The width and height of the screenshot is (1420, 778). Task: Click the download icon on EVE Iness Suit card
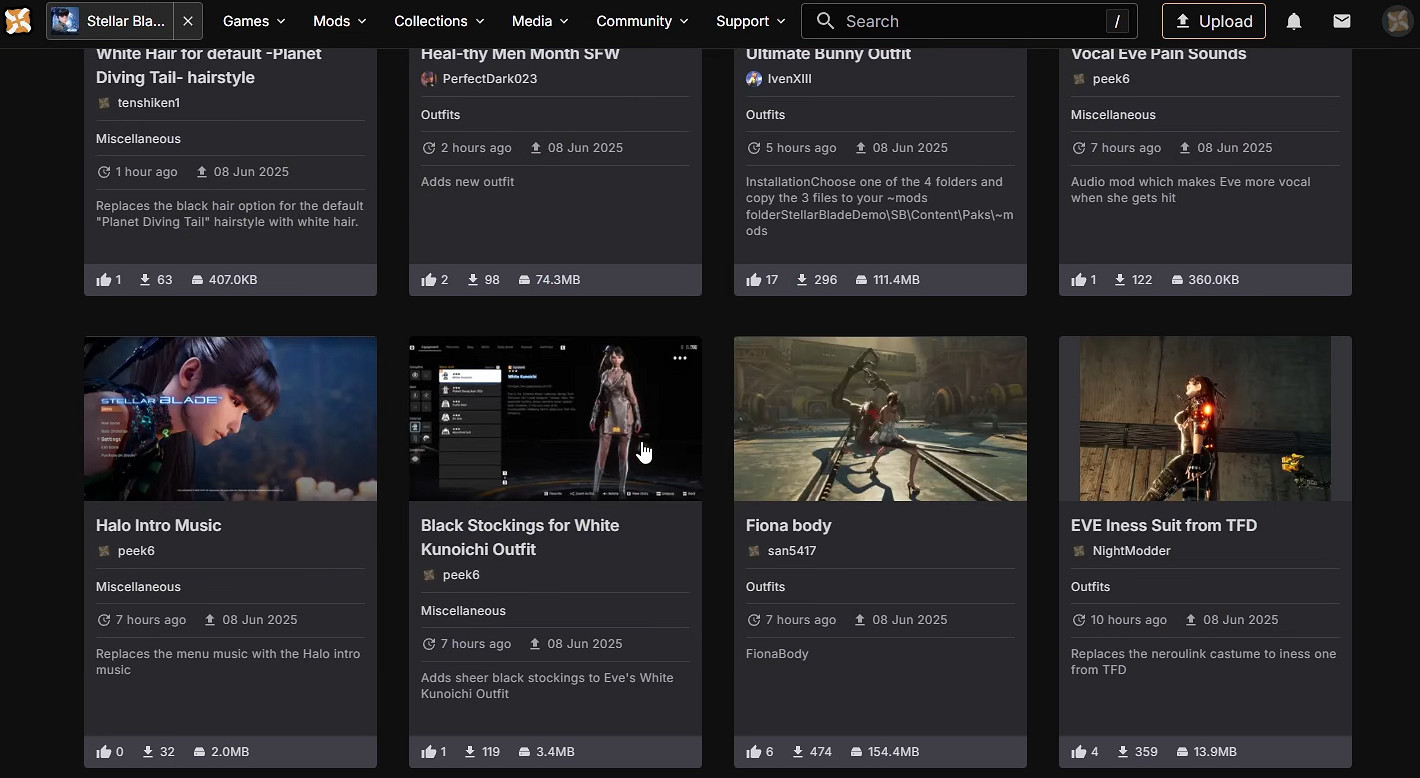(x=1123, y=752)
